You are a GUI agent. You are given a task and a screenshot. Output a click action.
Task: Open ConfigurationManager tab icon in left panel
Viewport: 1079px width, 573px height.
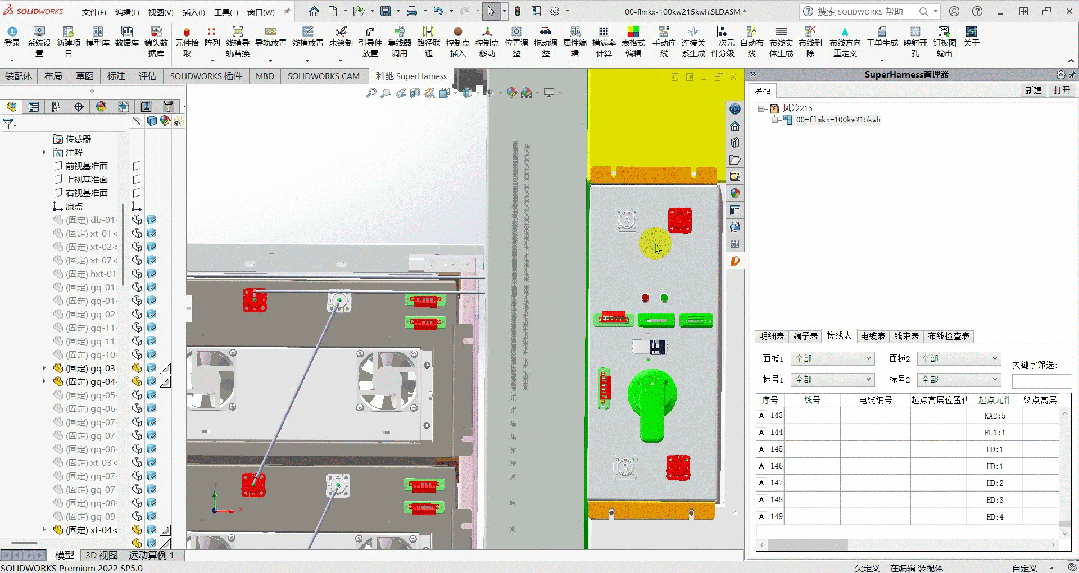pos(56,107)
